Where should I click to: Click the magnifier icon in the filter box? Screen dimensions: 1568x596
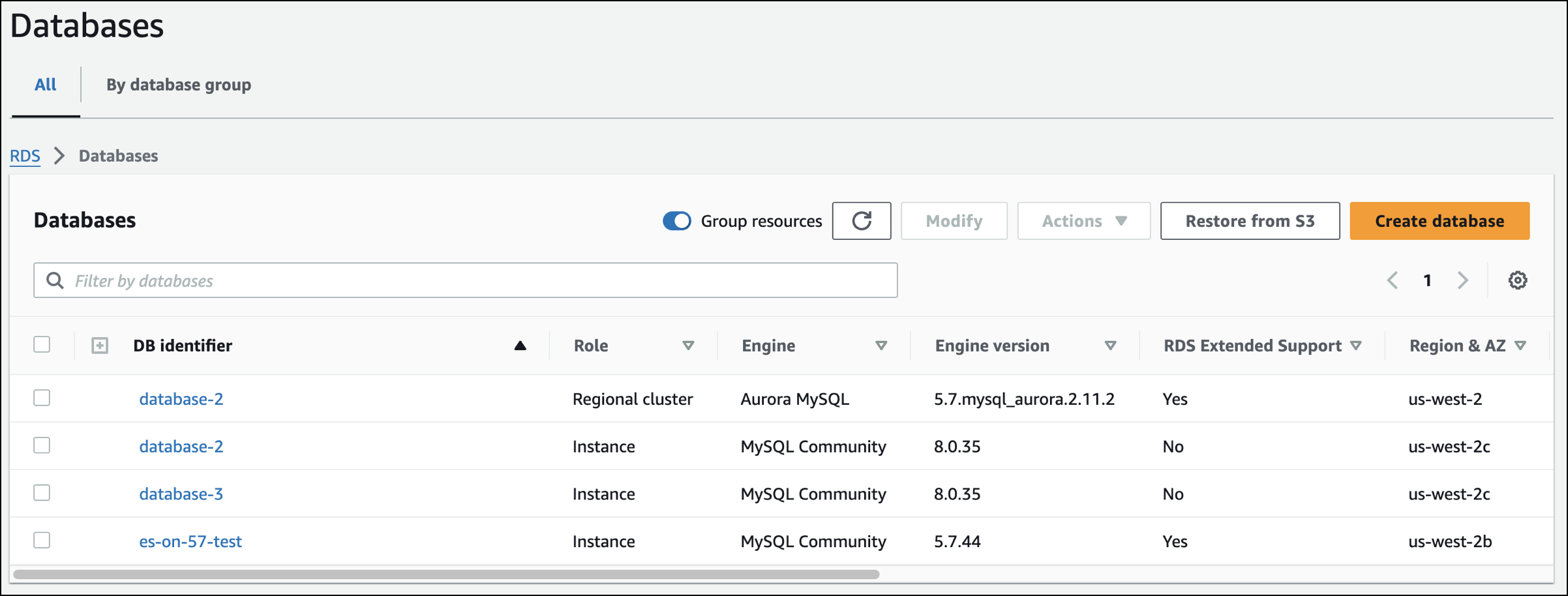[55, 280]
